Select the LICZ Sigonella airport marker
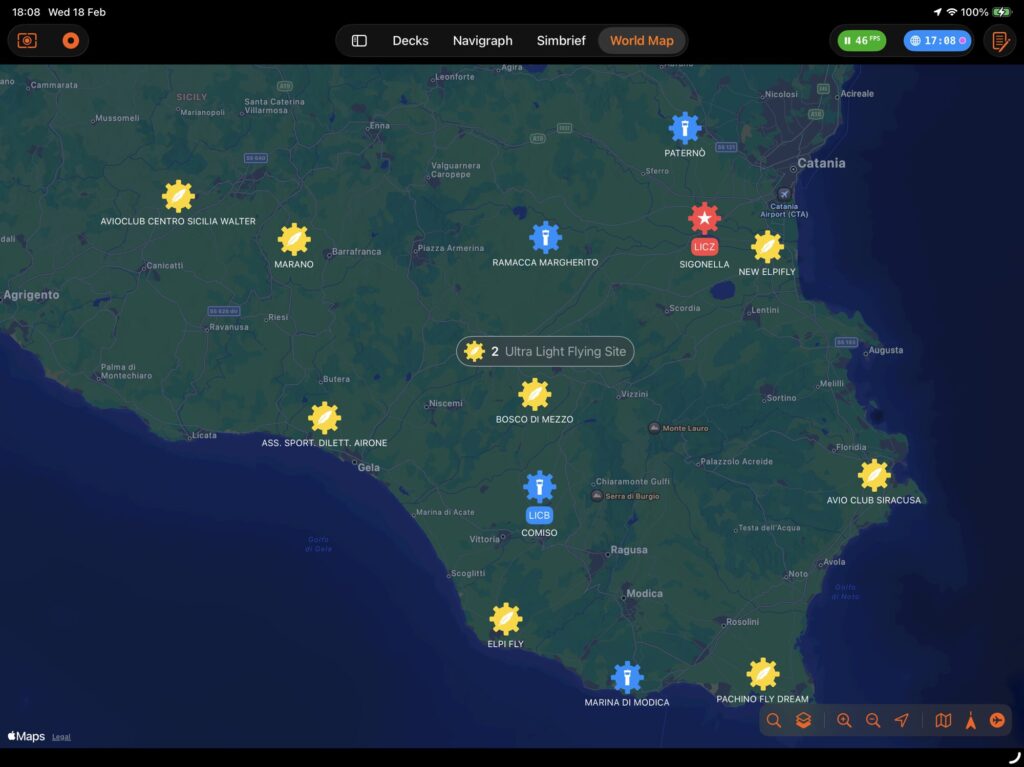Viewport: 1024px width, 767px height. point(704,219)
